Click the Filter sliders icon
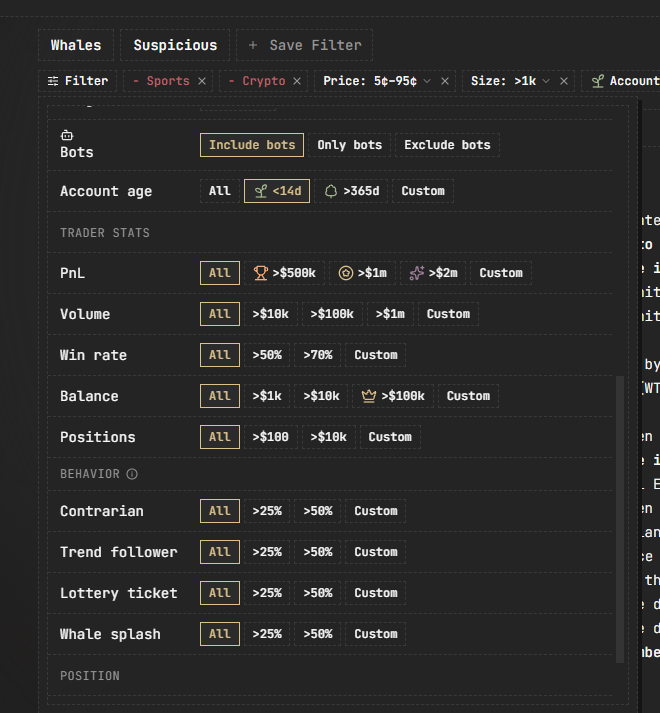This screenshot has width=660, height=713. pos(53,81)
